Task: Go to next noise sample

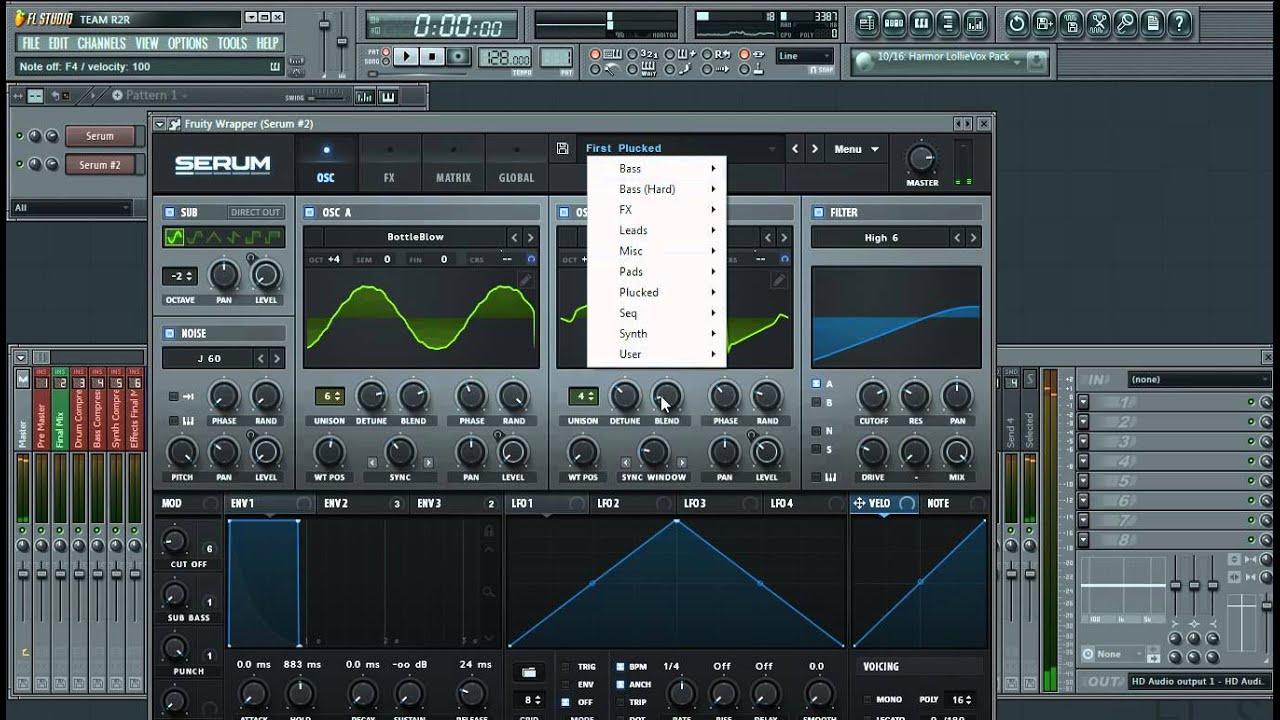Action: point(277,358)
